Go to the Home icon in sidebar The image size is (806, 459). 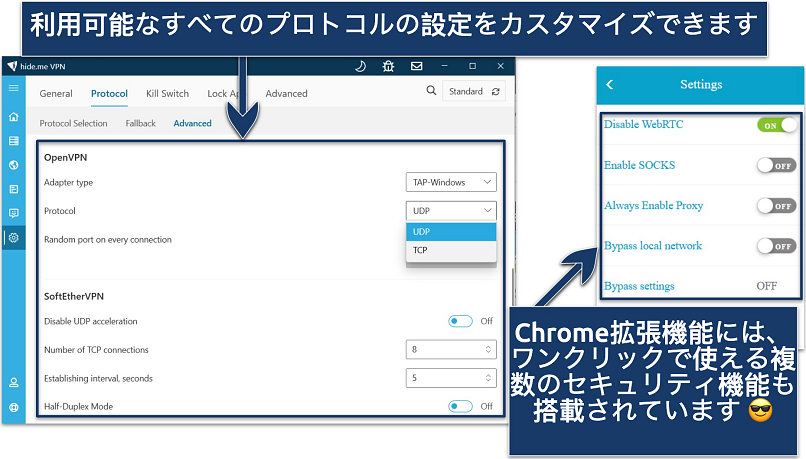coord(14,117)
